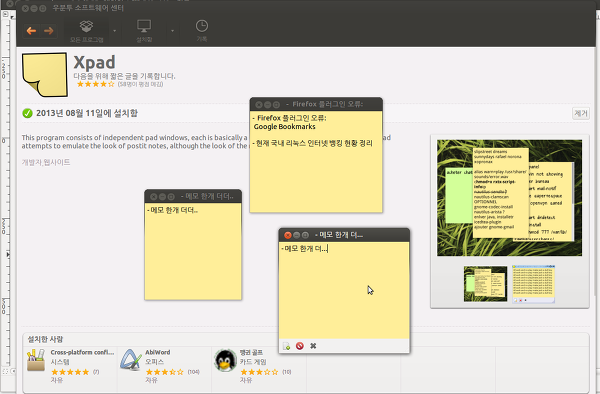Click the Xpad title heading
The image size is (600, 394).
[x=95, y=62]
